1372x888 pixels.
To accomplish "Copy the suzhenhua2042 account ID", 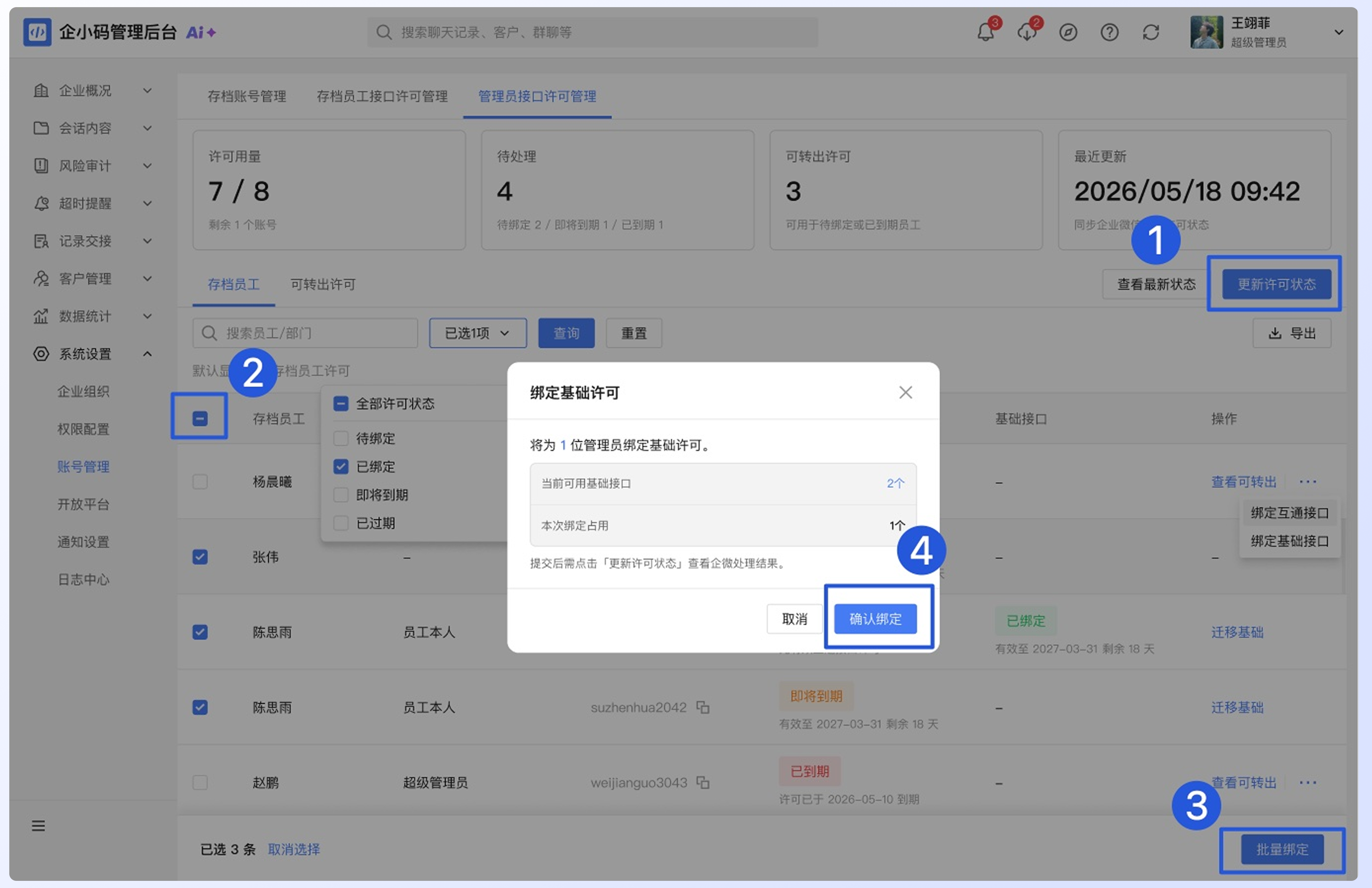I will (702, 707).
